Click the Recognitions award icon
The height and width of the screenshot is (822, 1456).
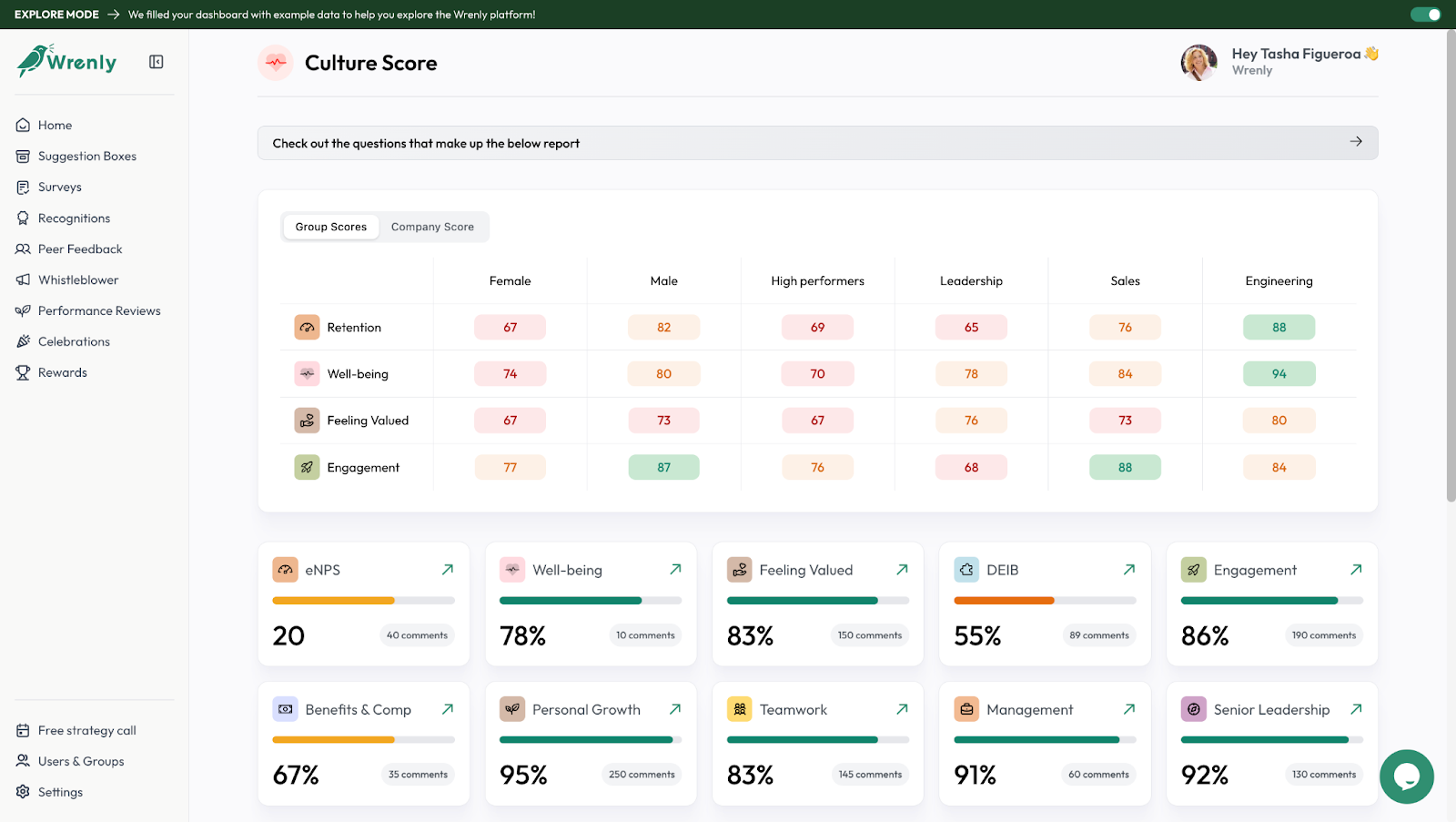coord(22,218)
